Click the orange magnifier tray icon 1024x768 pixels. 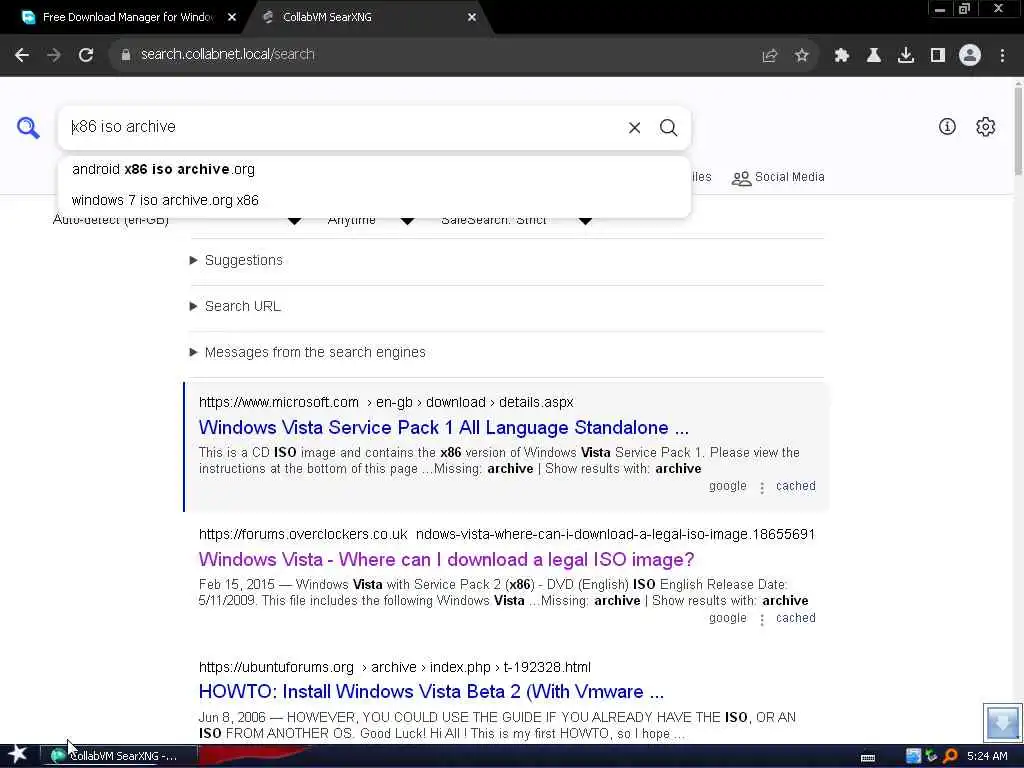click(x=950, y=756)
